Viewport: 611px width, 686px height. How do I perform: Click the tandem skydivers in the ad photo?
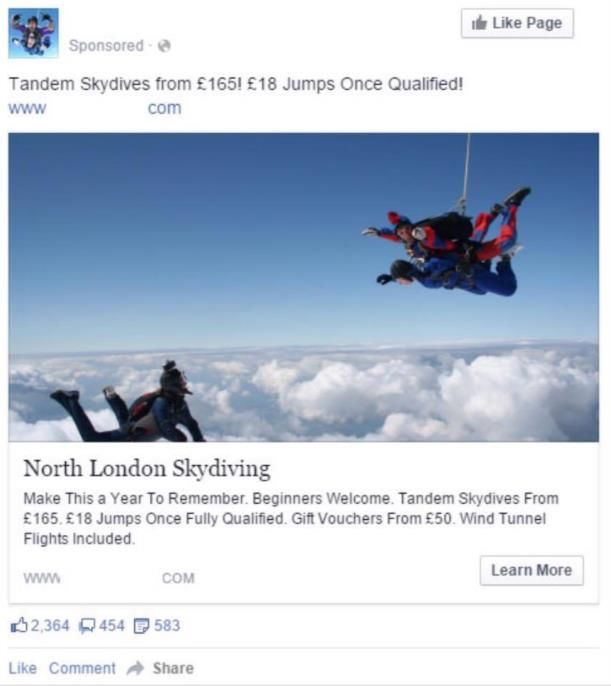pyautogui.click(x=447, y=242)
